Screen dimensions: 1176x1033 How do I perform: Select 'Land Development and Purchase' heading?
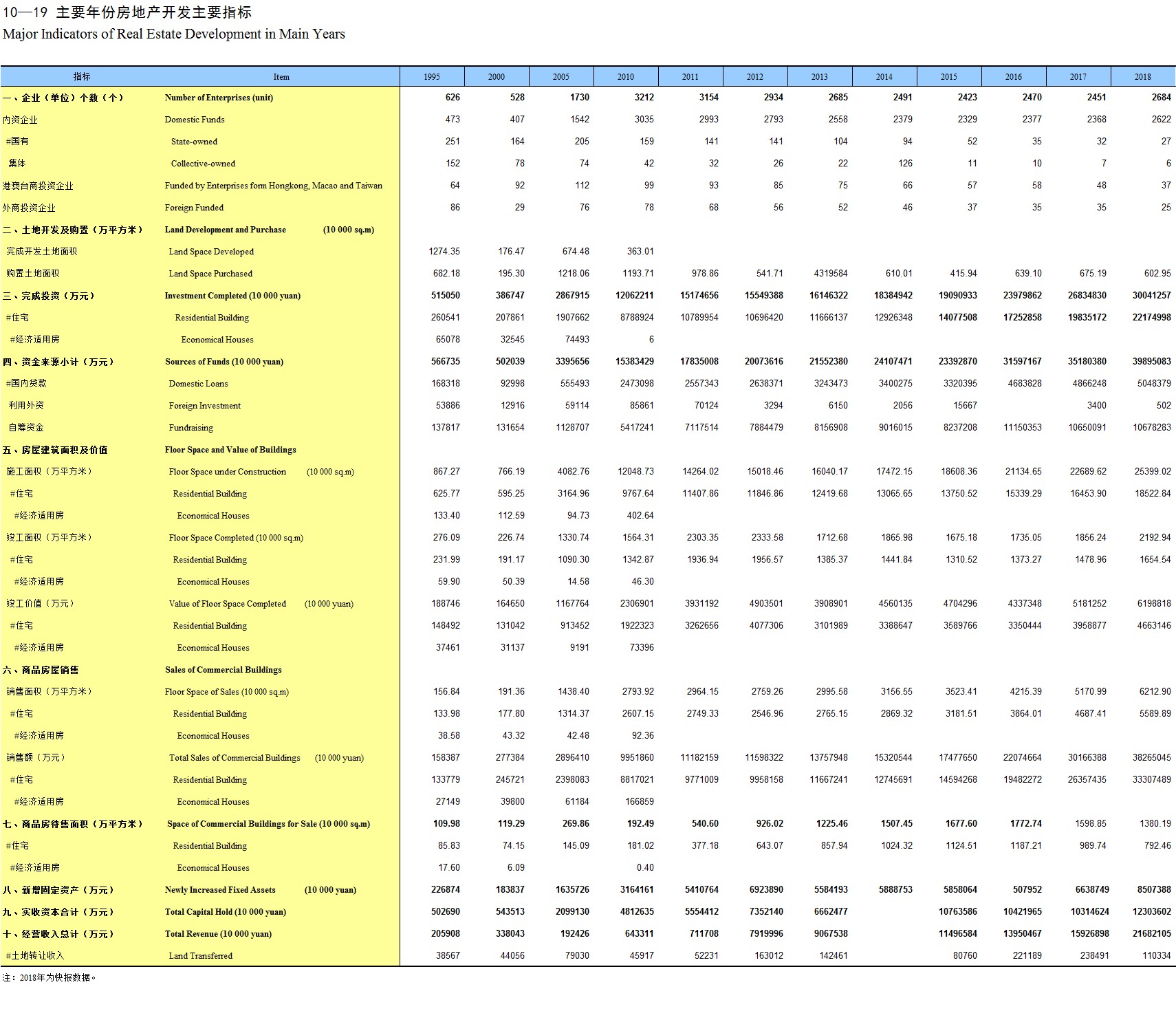226,230
